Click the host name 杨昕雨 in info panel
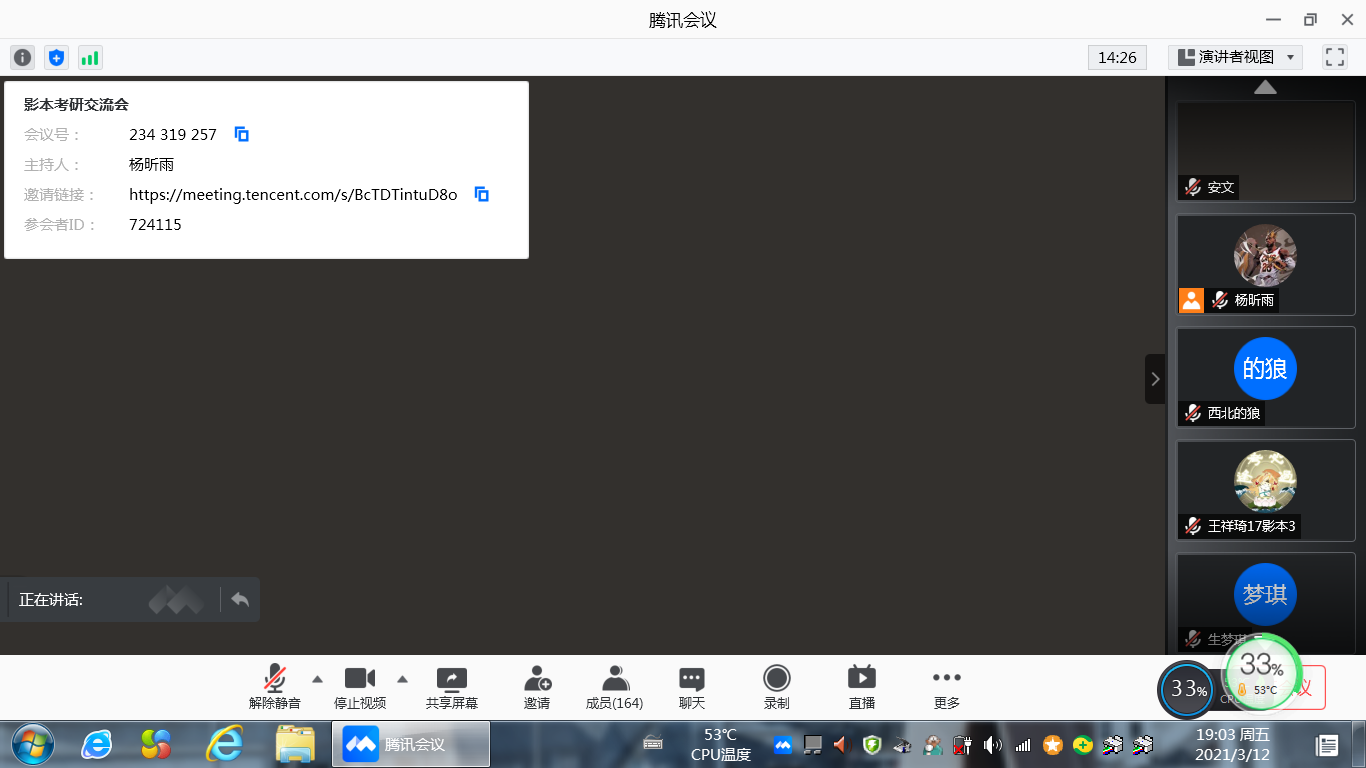Viewport: 1366px width, 768px height. [x=152, y=164]
